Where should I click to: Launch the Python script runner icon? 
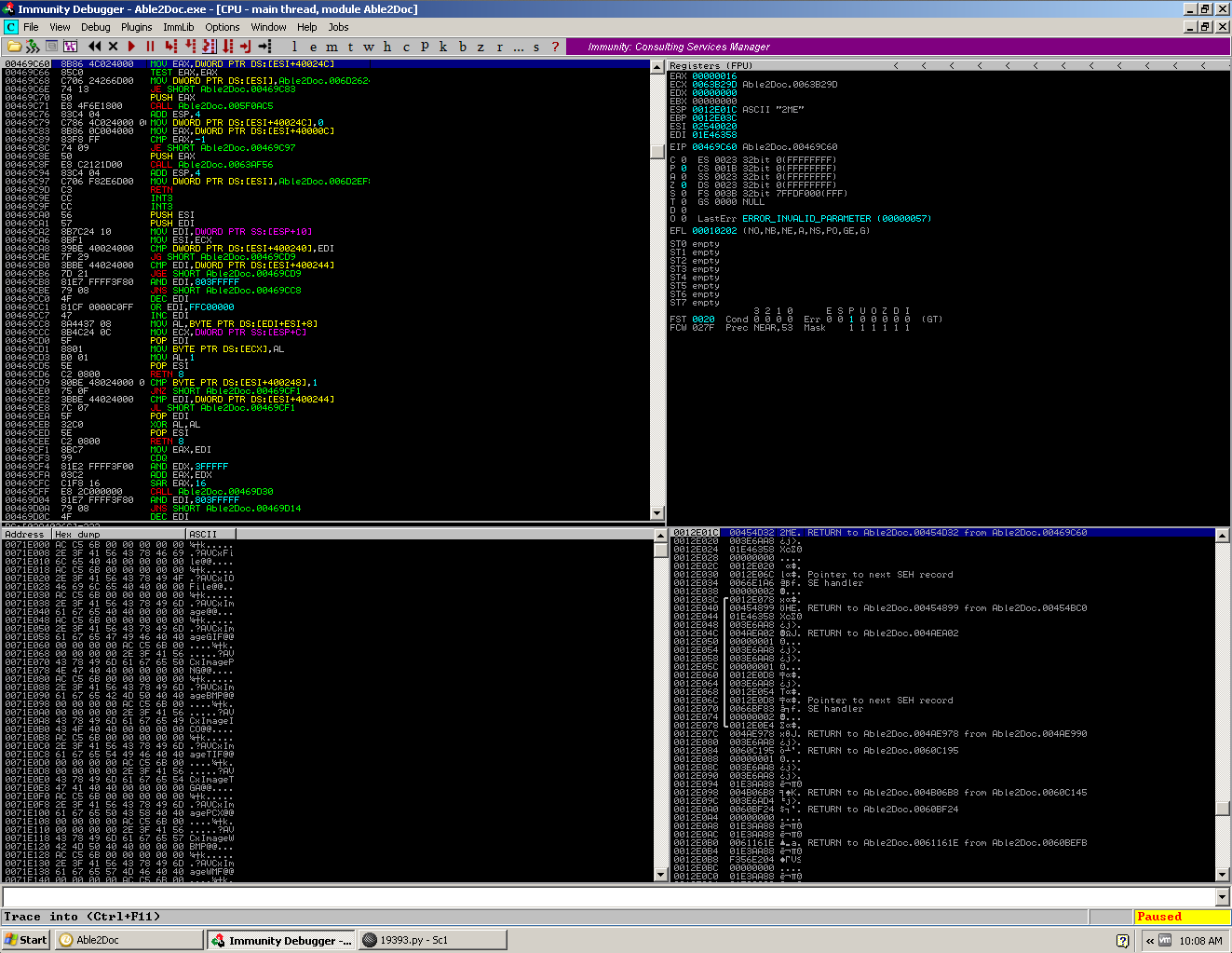tap(33, 46)
